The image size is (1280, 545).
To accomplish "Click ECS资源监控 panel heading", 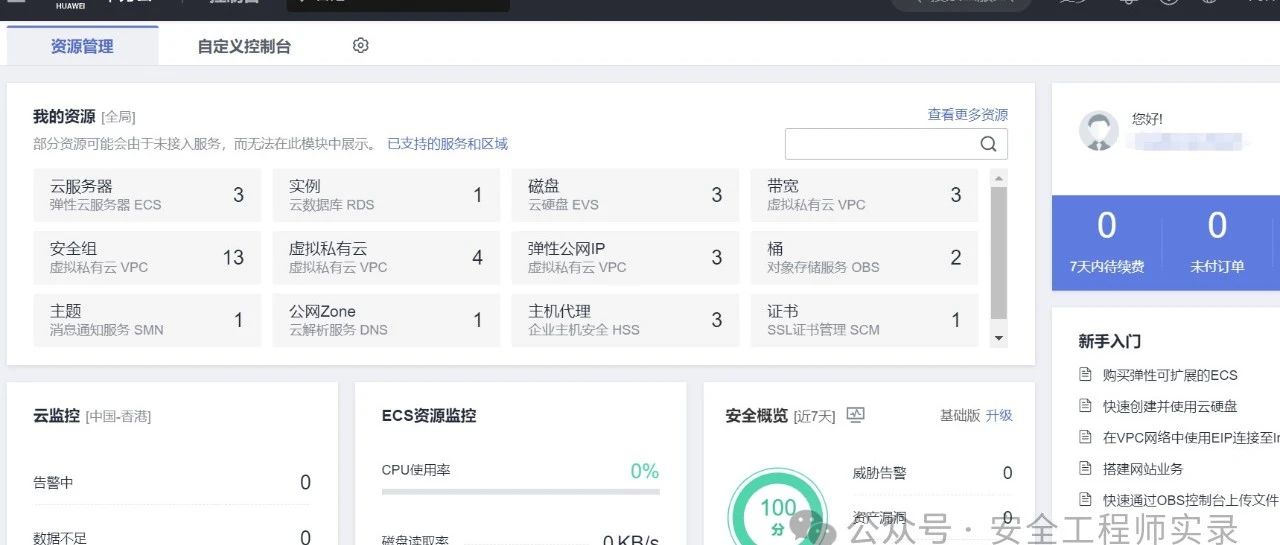I will point(429,416).
